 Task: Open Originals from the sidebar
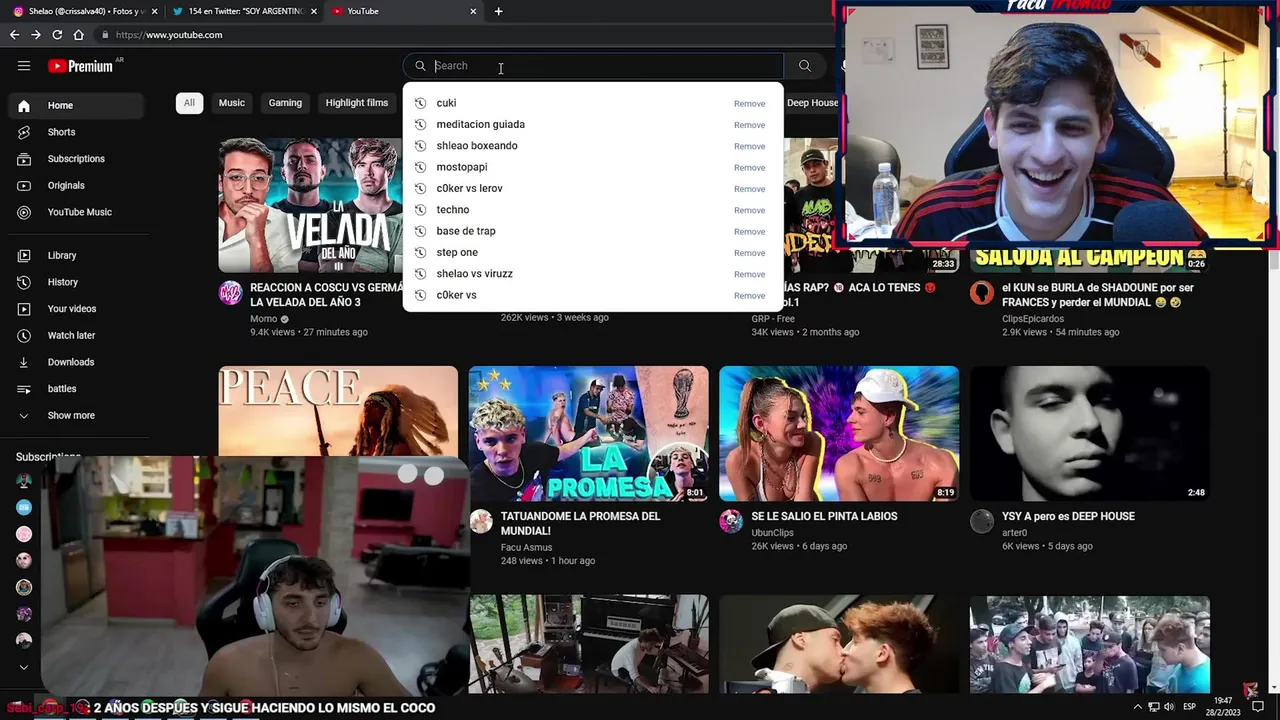point(74,186)
